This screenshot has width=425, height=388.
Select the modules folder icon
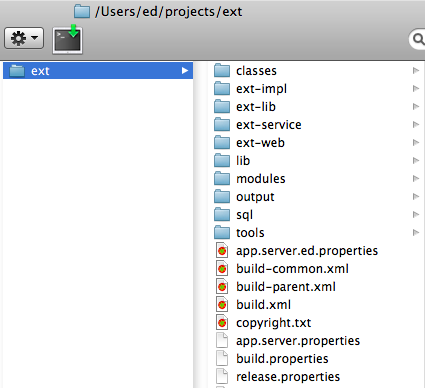222,179
